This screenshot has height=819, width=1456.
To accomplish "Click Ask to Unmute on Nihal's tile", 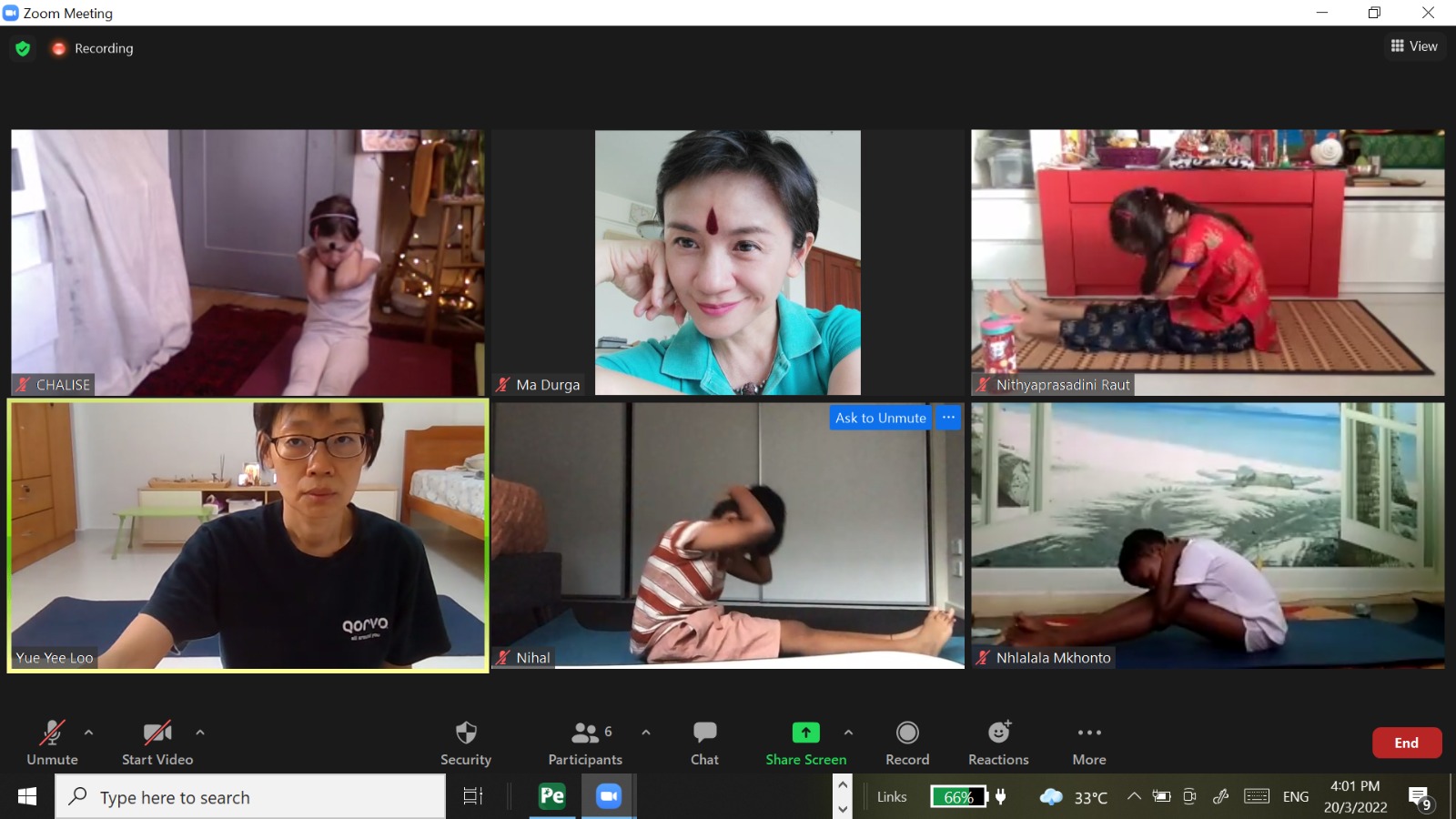I will click(880, 418).
